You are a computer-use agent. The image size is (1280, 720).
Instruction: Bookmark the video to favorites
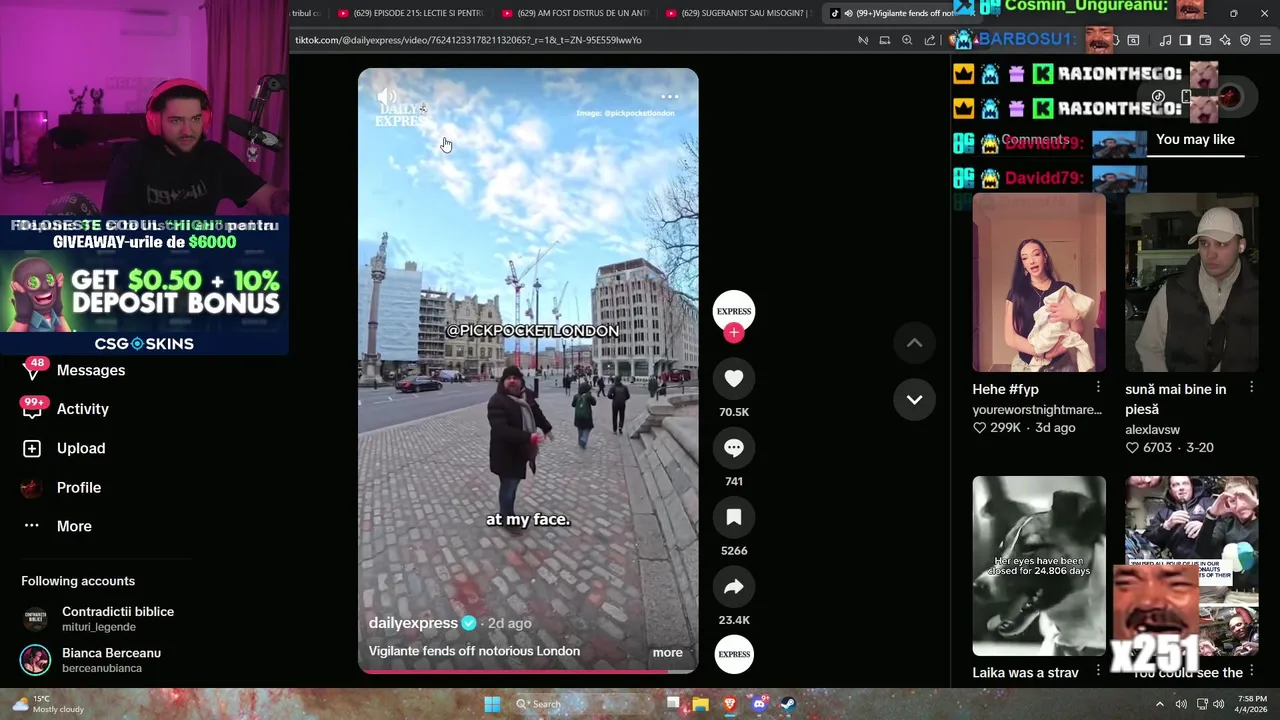coord(734,517)
